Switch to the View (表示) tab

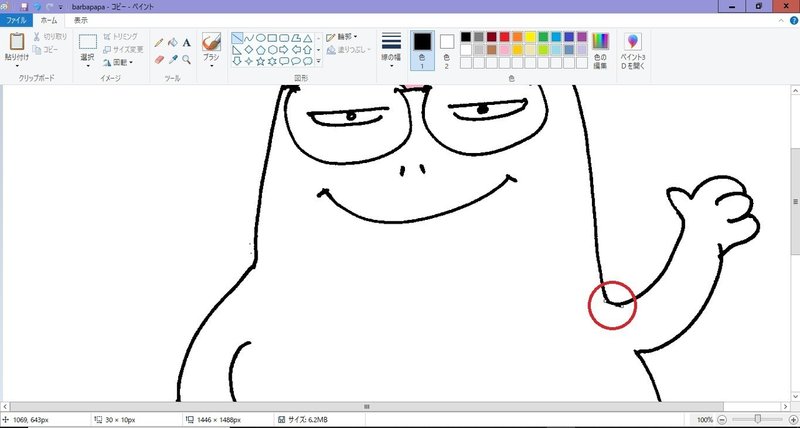coord(81,20)
